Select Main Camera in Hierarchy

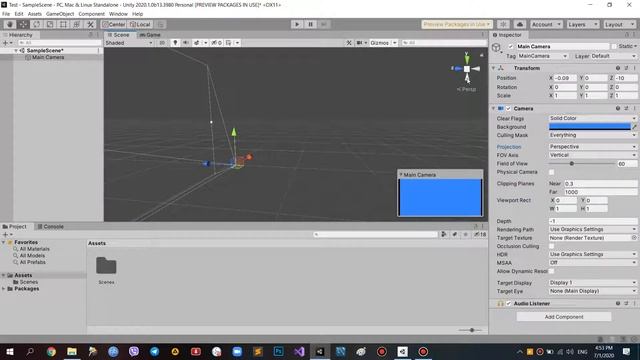[48, 58]
